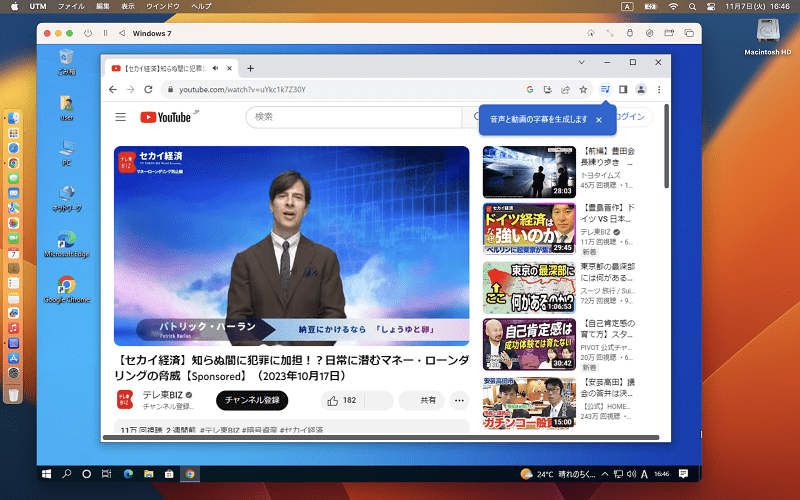Image resolution: width=800 pixels, height=500 pixels.
Task: Open the ウインドウ menu
Action: tap(163, 6)
